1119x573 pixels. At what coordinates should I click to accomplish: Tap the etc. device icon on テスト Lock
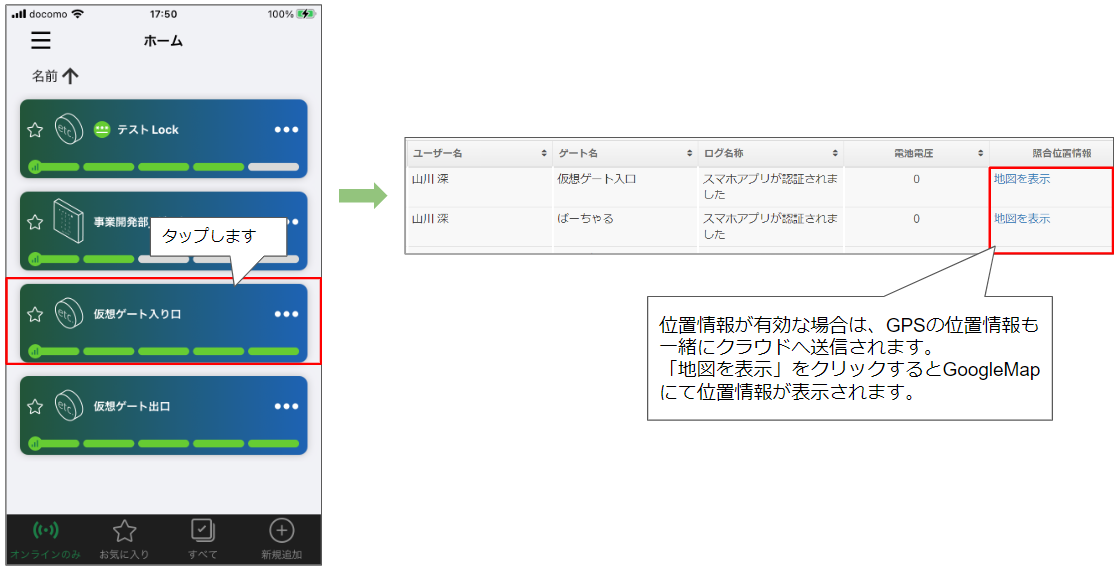pos(69,130)
